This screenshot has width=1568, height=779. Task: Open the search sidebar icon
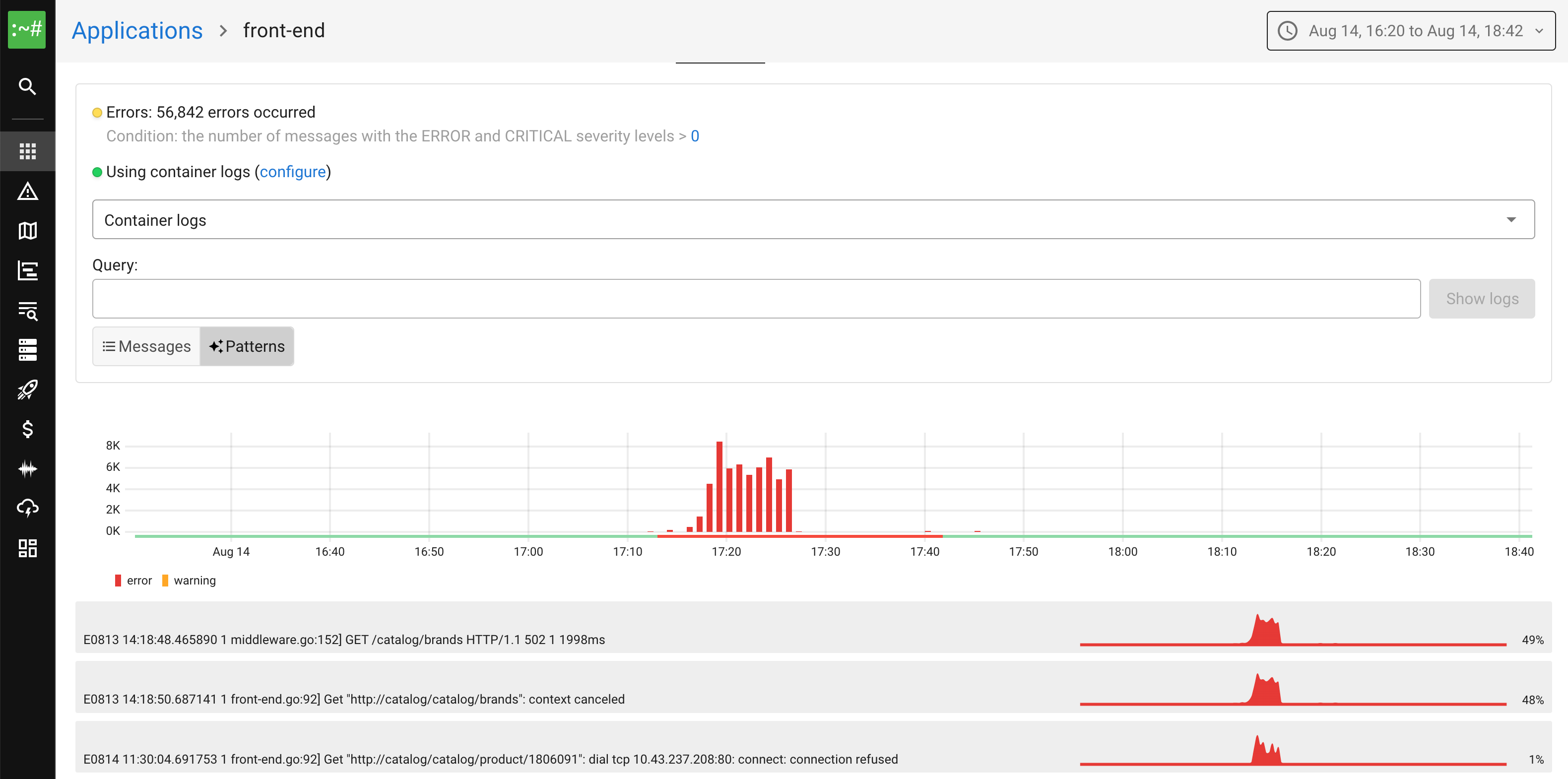(27, 87)
